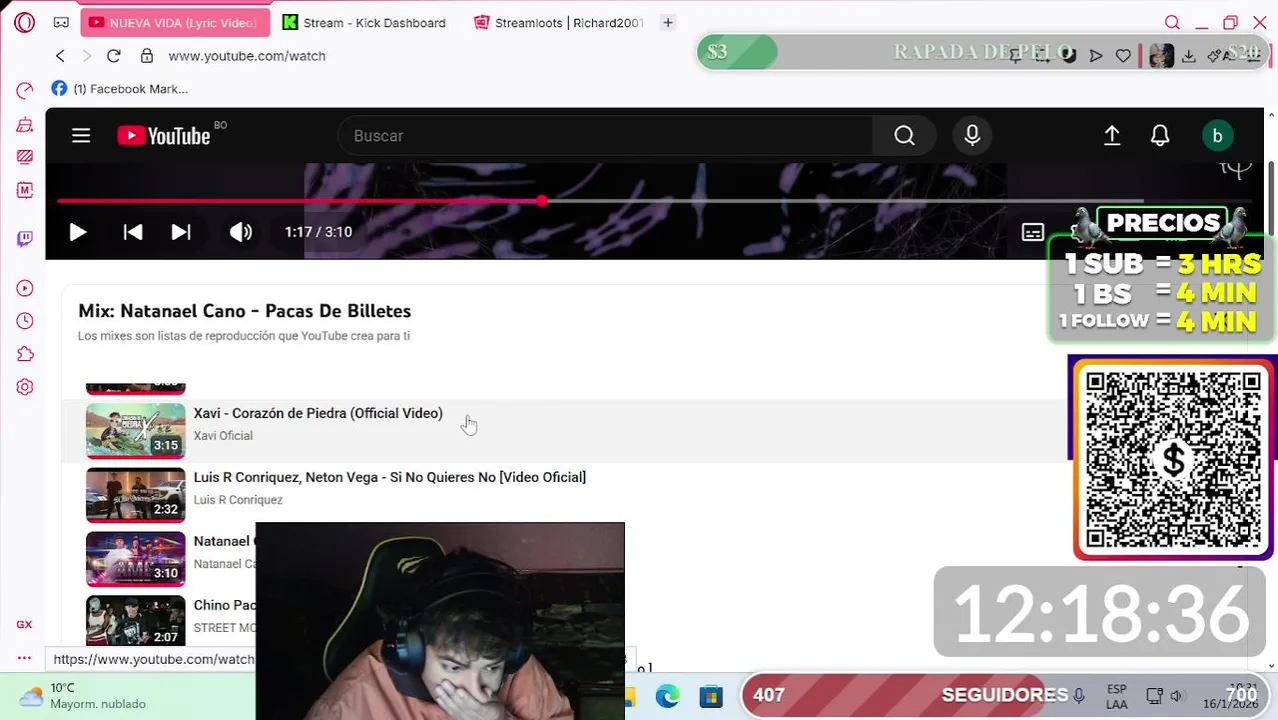Switch to Streamloots Richard2001 tab

tap(560, 22)
